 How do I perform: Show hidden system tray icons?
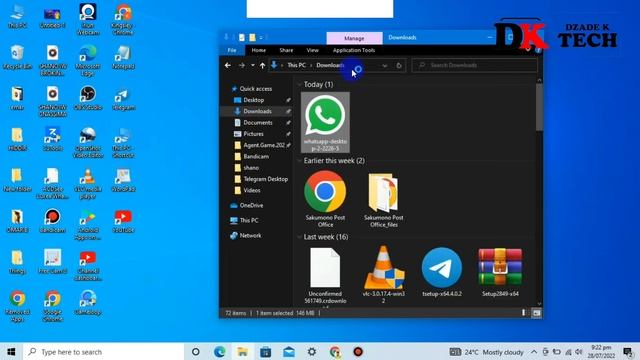[534, 352]
